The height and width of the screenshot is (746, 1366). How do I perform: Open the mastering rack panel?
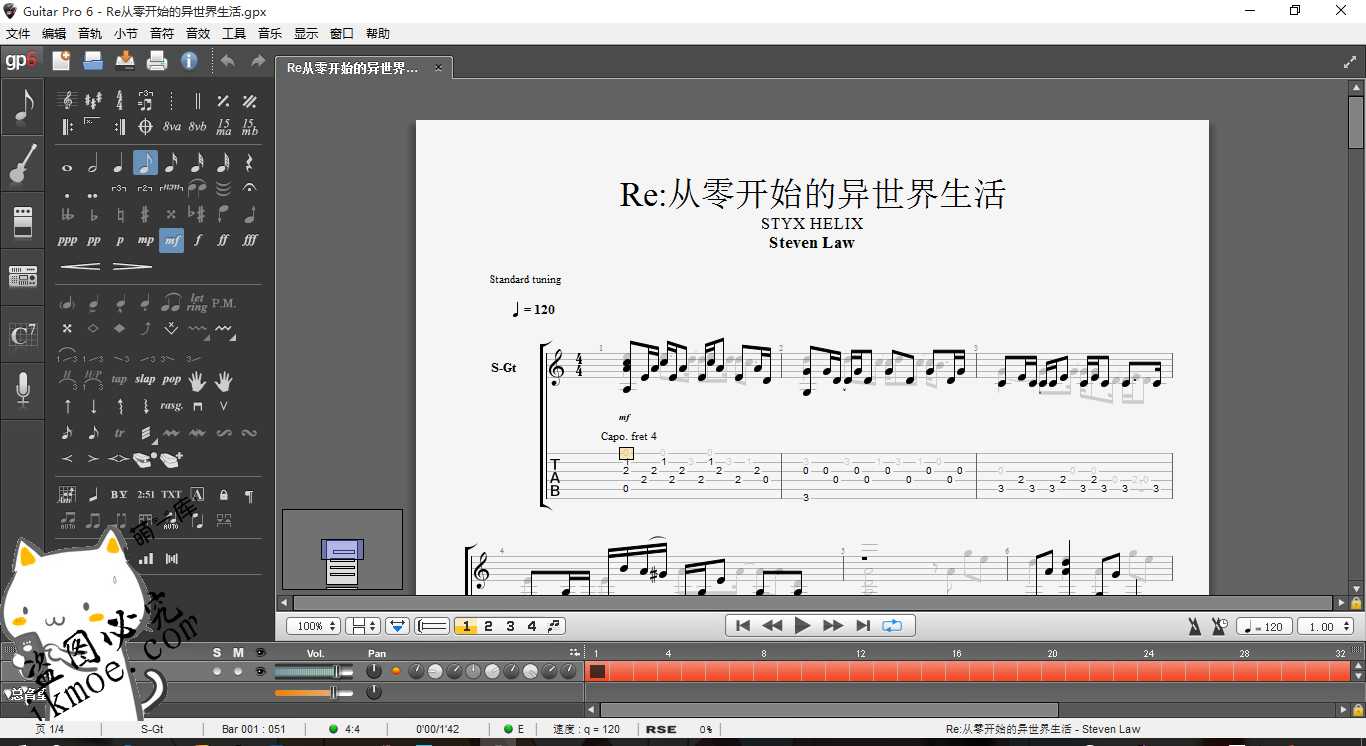pyautogui.click(x=22, y=276)
